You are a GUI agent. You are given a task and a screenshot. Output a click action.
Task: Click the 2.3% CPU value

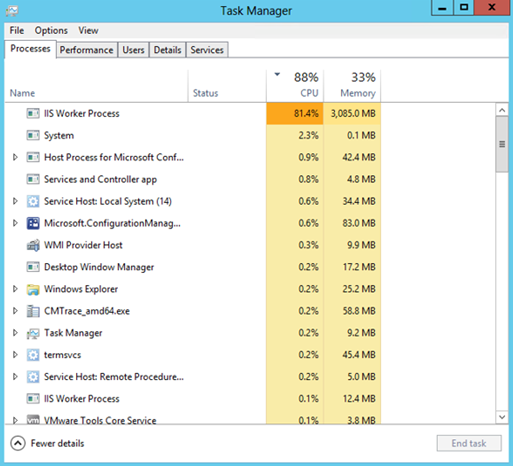[x=308, y=136]
